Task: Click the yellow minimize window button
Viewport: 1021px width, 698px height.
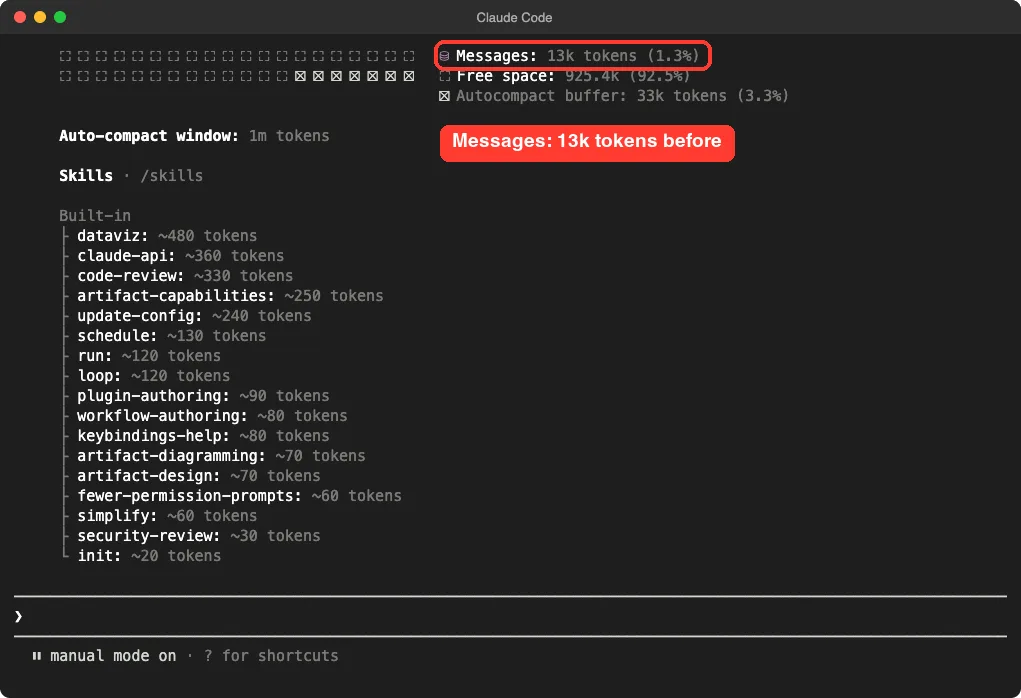Action: coord(40,17)
